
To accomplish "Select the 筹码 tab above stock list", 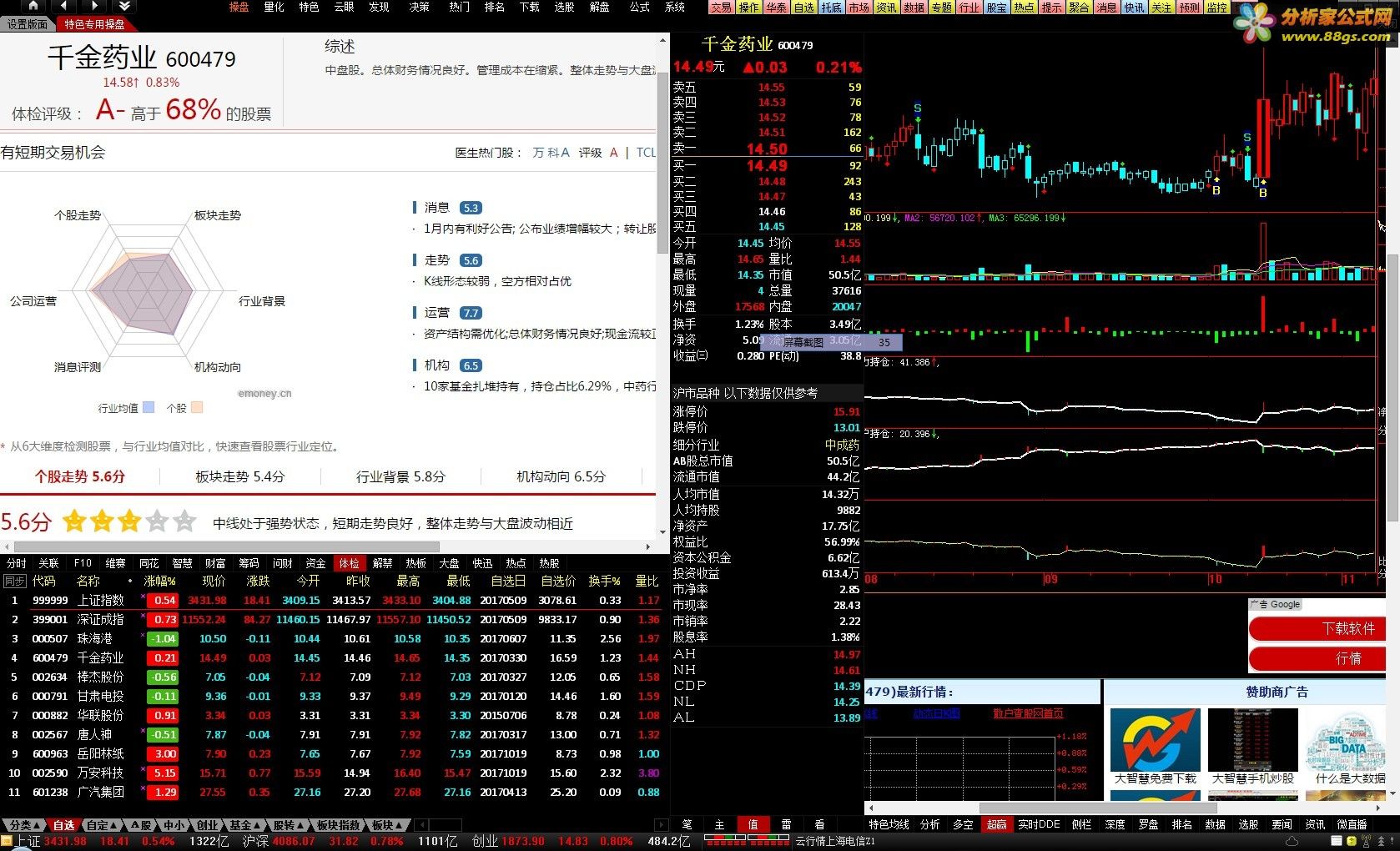I will (249, 563).
